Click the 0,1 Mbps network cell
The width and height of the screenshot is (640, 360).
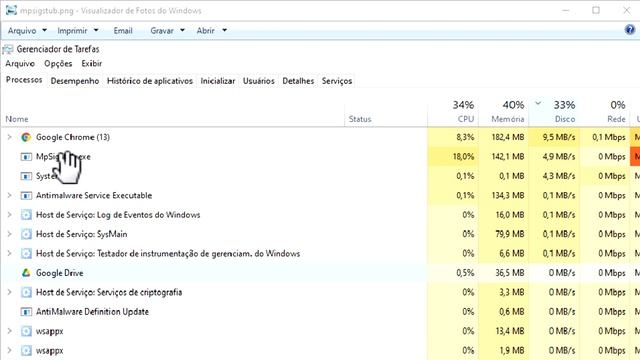[604, 137]
